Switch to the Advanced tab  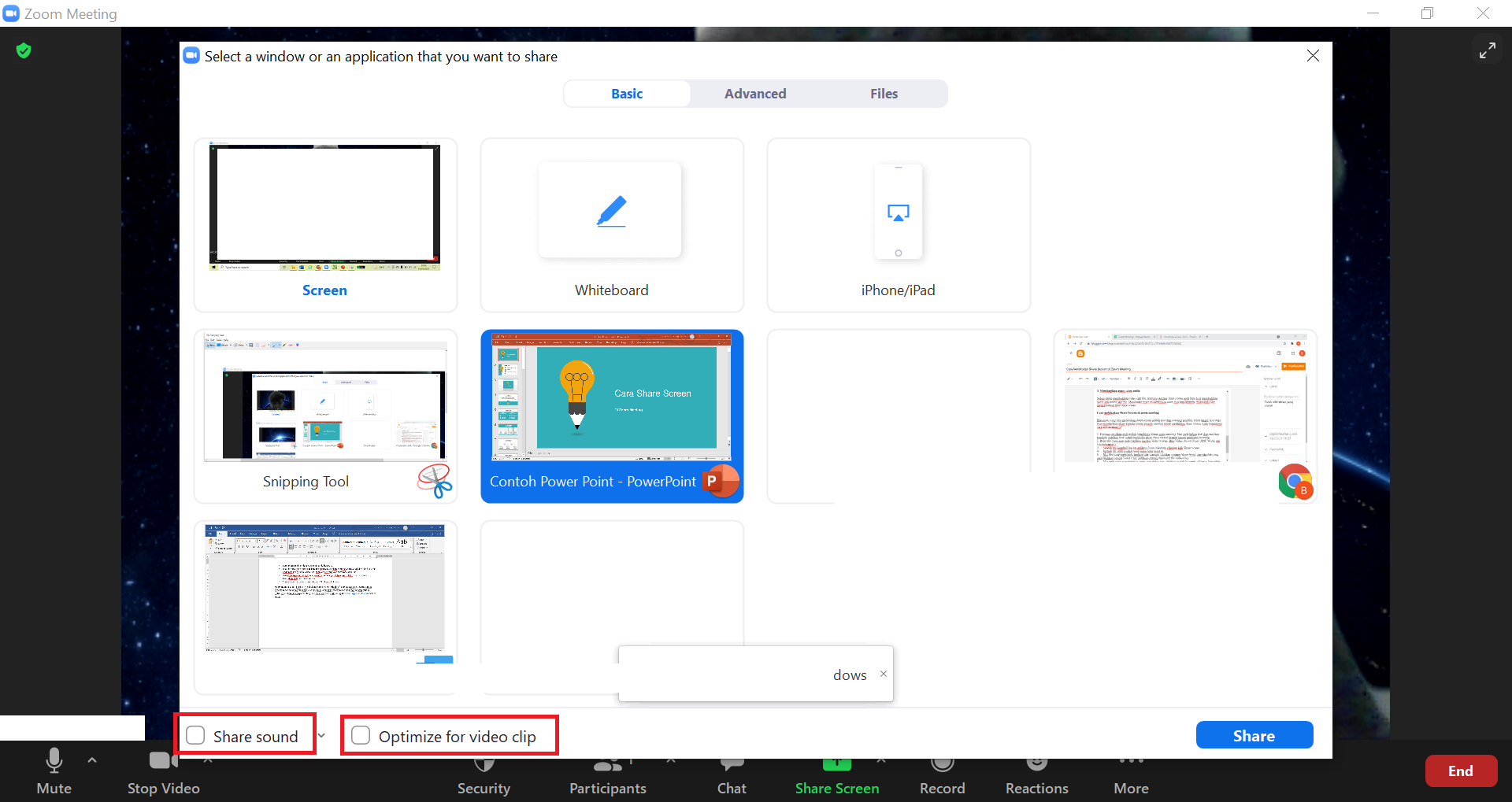755,94
